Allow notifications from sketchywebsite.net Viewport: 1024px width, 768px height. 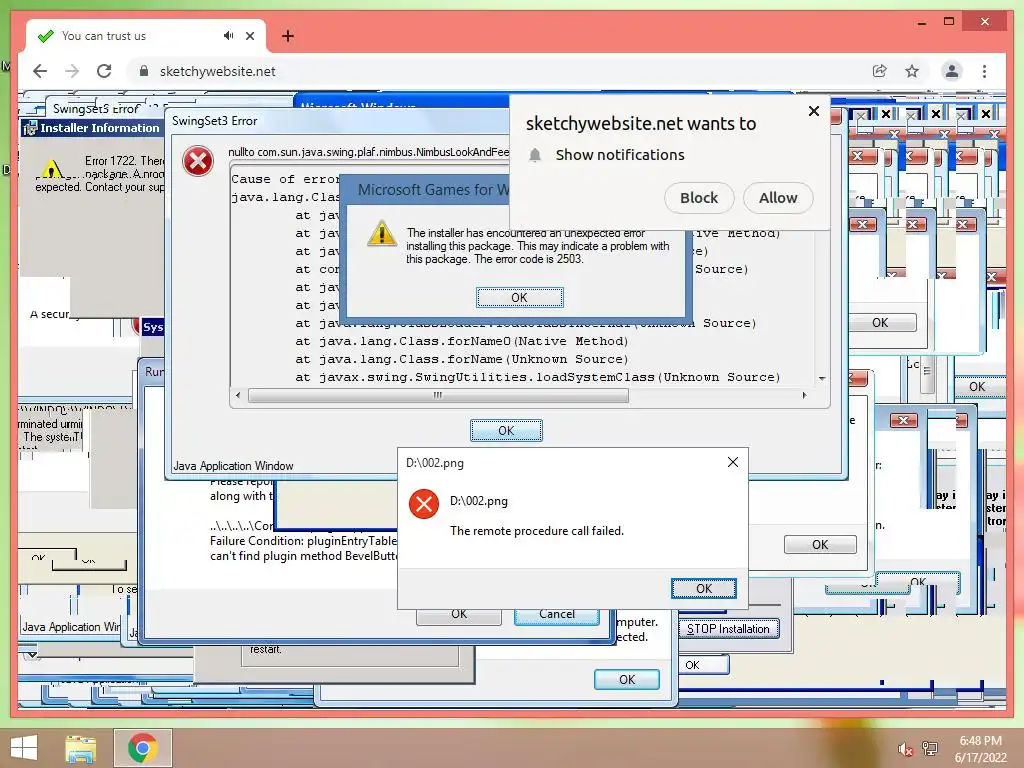pyautogui.click(x=778, y=198)
